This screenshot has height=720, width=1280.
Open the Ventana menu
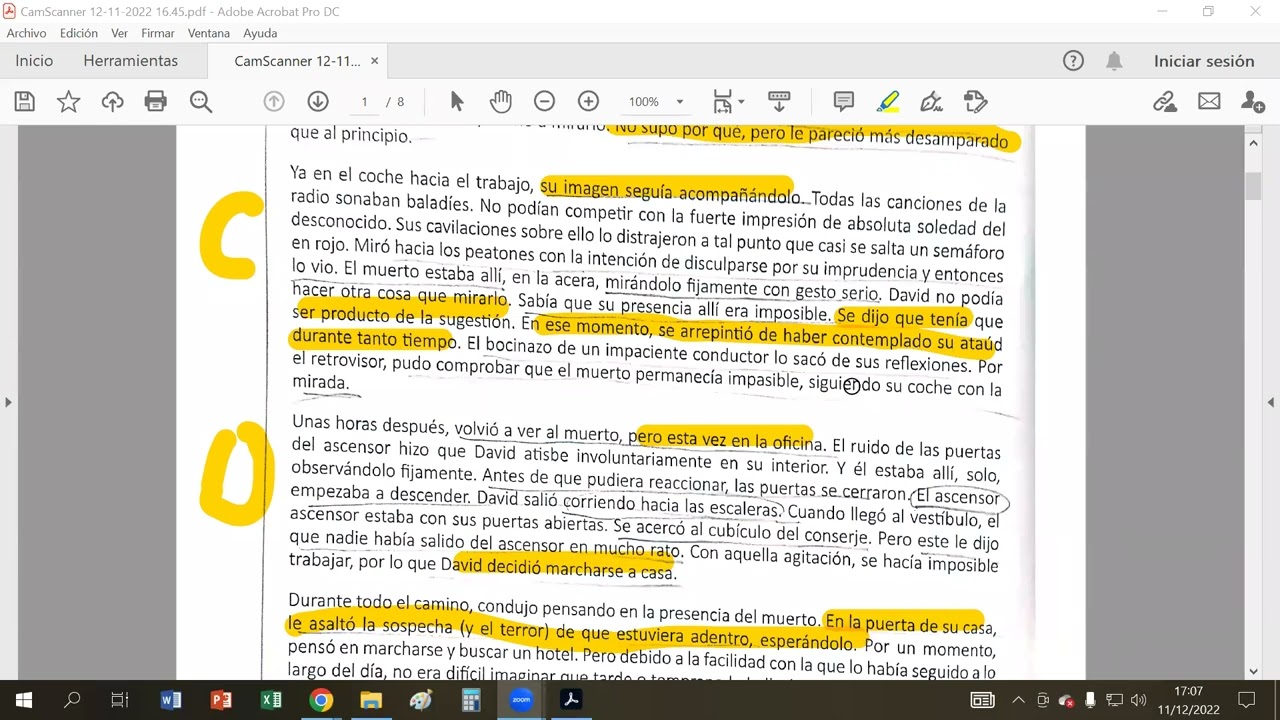[209, 33]
